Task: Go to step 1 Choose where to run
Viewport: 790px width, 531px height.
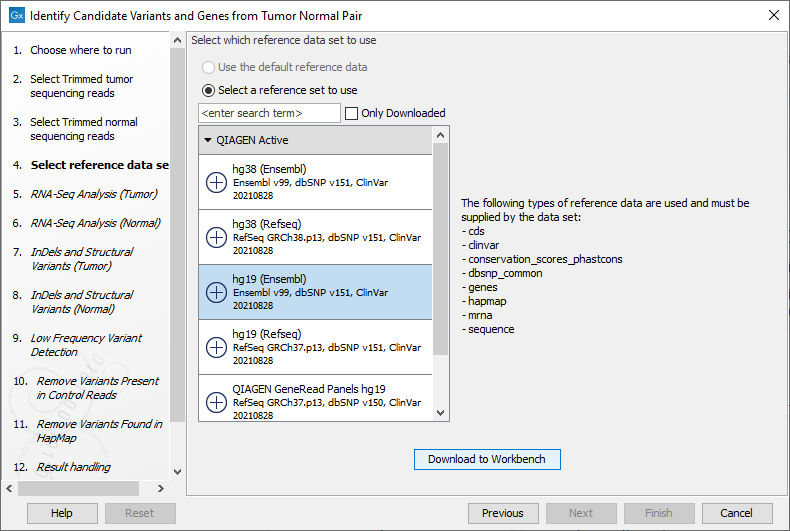Action: tap(81, 50)
